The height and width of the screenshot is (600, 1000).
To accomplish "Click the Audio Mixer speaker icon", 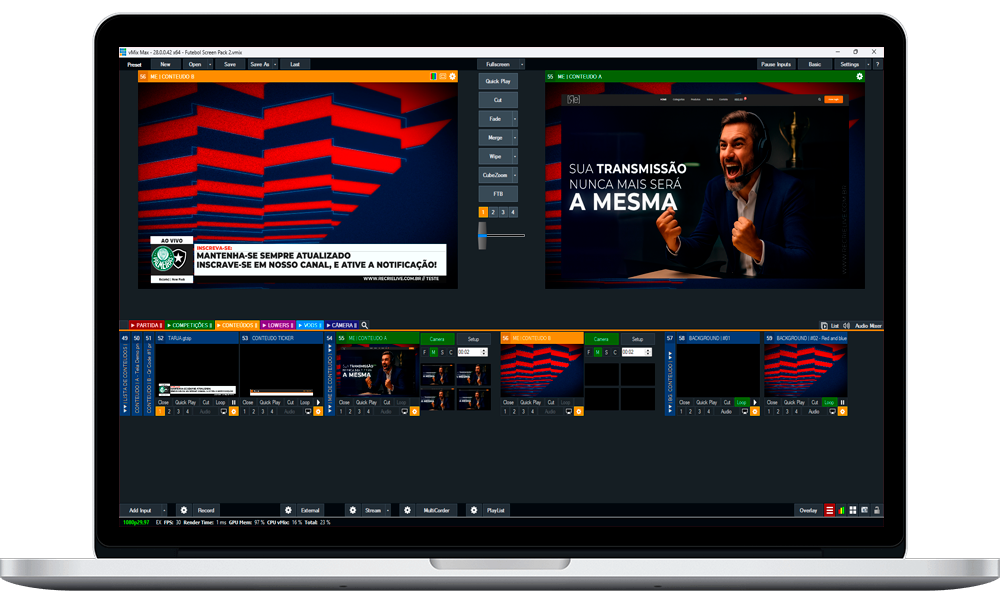I will (848, 325).
